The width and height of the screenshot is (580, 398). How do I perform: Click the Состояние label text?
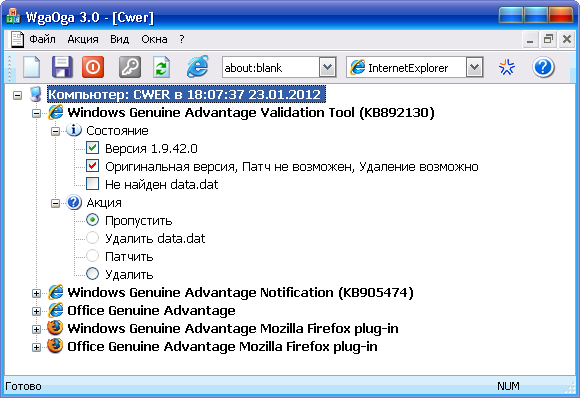(117, 131)
